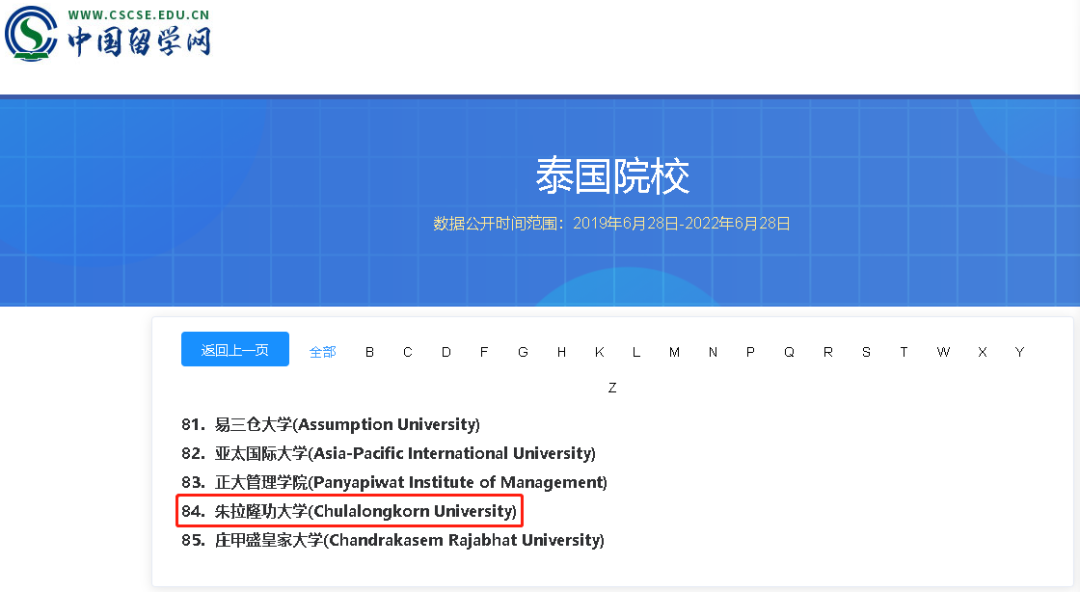Image resolution: width=1080 pixels, height=592 pixels.
Task: Filter universities by letter F
Action: click(484, 352)
